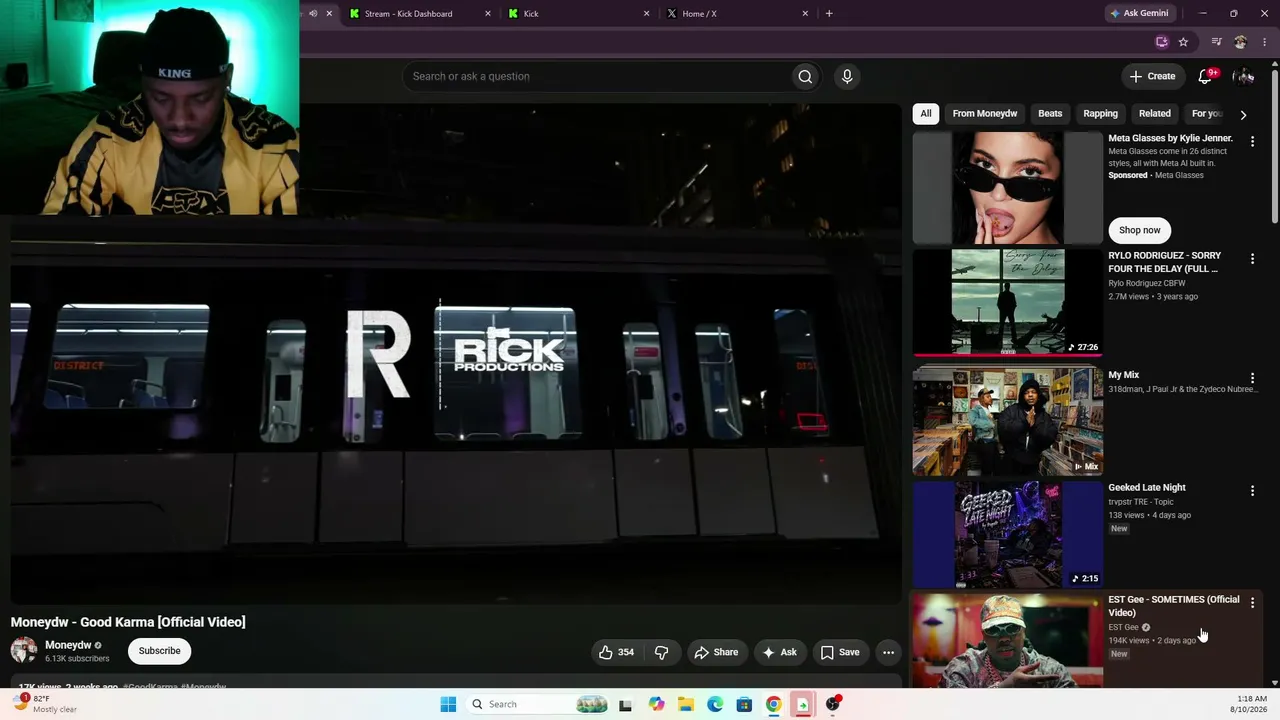Open File Explorer from the taskbar
The height and width of the screenshot is (720, 1280).
[686, 704]
